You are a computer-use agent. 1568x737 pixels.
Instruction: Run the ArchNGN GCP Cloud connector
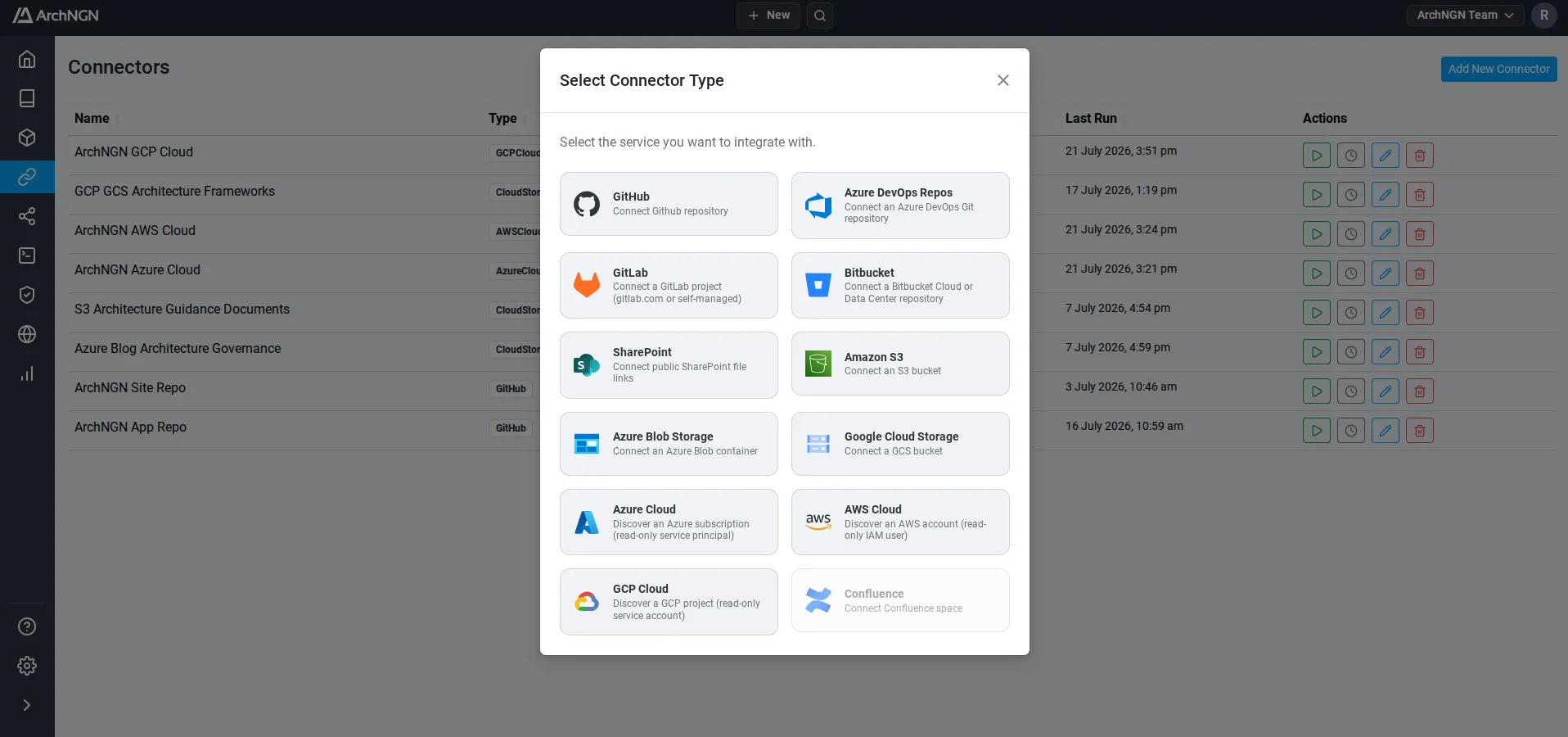click(1317, 156)
